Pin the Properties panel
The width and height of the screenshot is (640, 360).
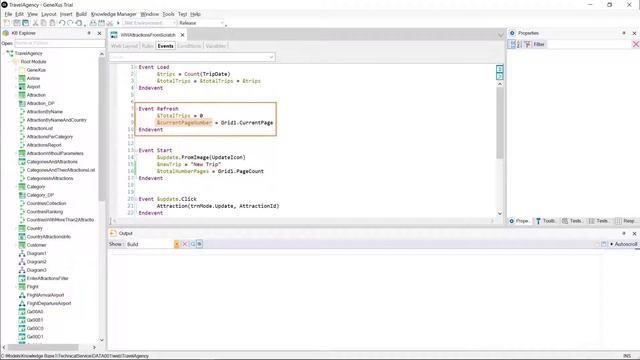pyautogui.click(x=624, y=33)
